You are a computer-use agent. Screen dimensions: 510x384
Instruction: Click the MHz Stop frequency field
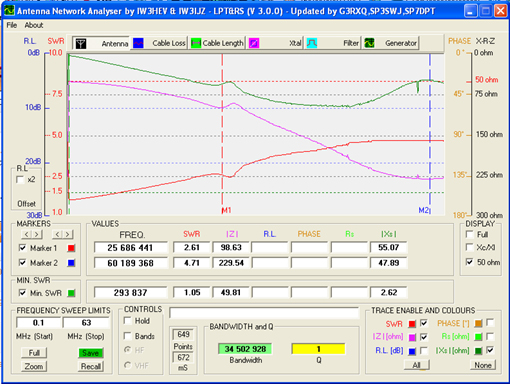click(x=86, y=323)
